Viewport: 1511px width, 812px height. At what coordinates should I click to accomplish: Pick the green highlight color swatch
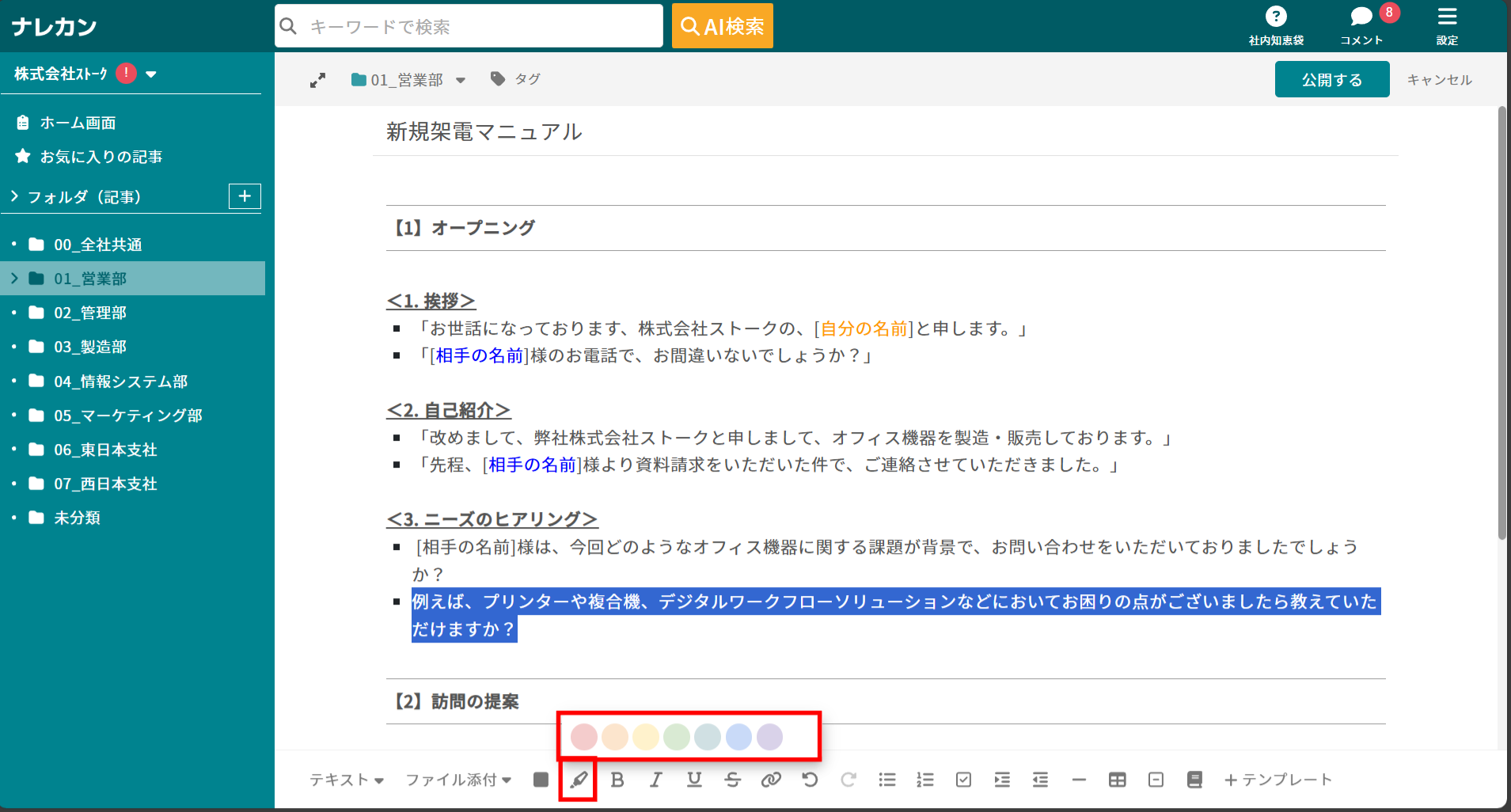point(677,737)
